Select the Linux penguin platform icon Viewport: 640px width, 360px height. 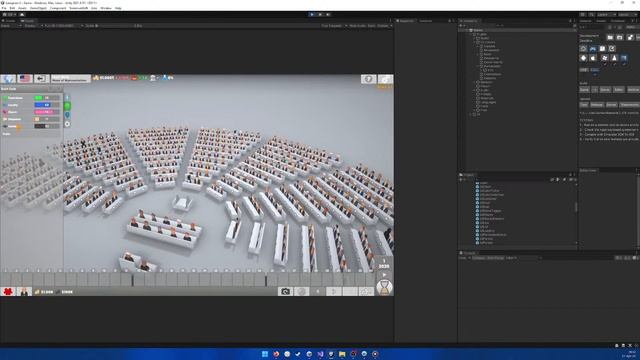pos(614,58)
